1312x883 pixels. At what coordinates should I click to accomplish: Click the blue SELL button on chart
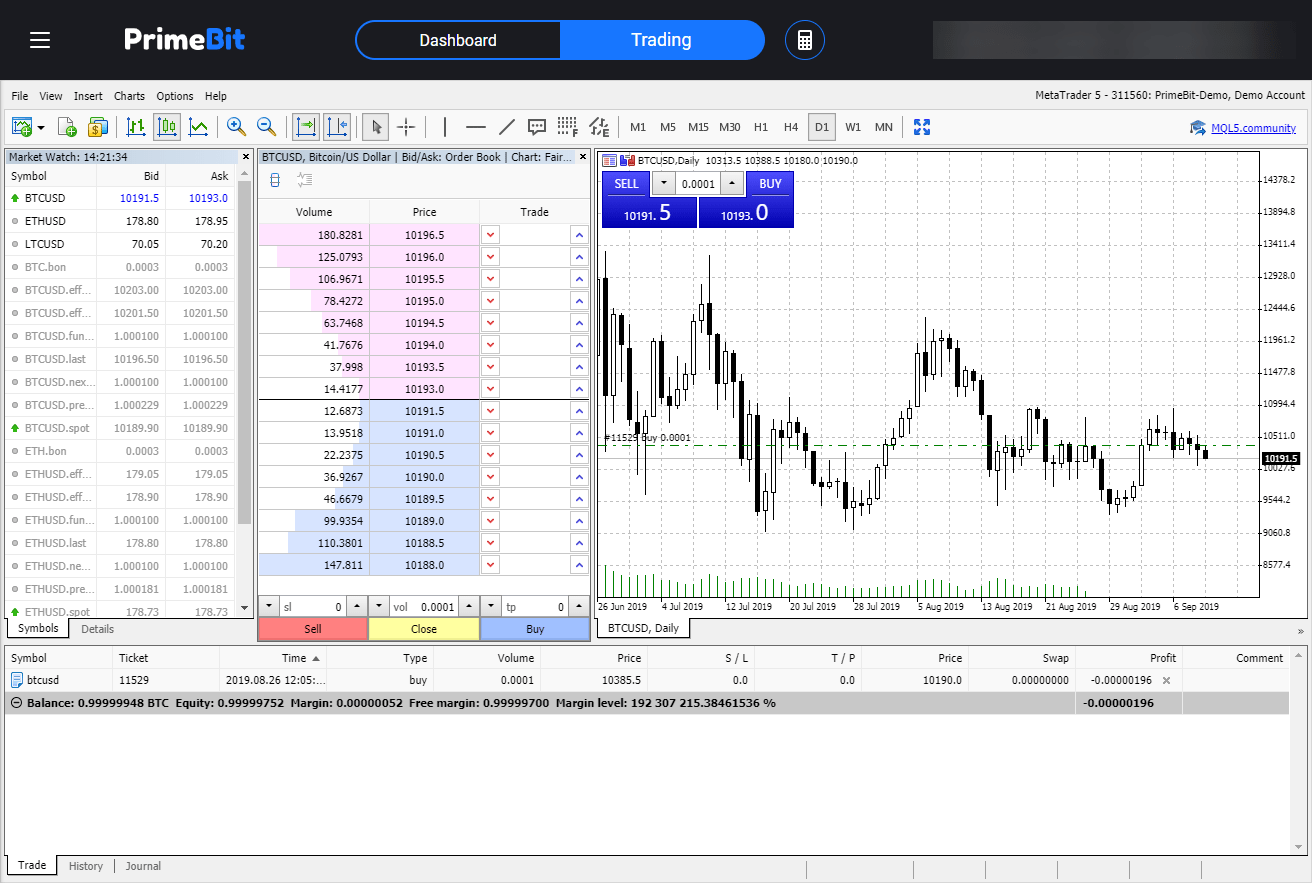(626, 184)
